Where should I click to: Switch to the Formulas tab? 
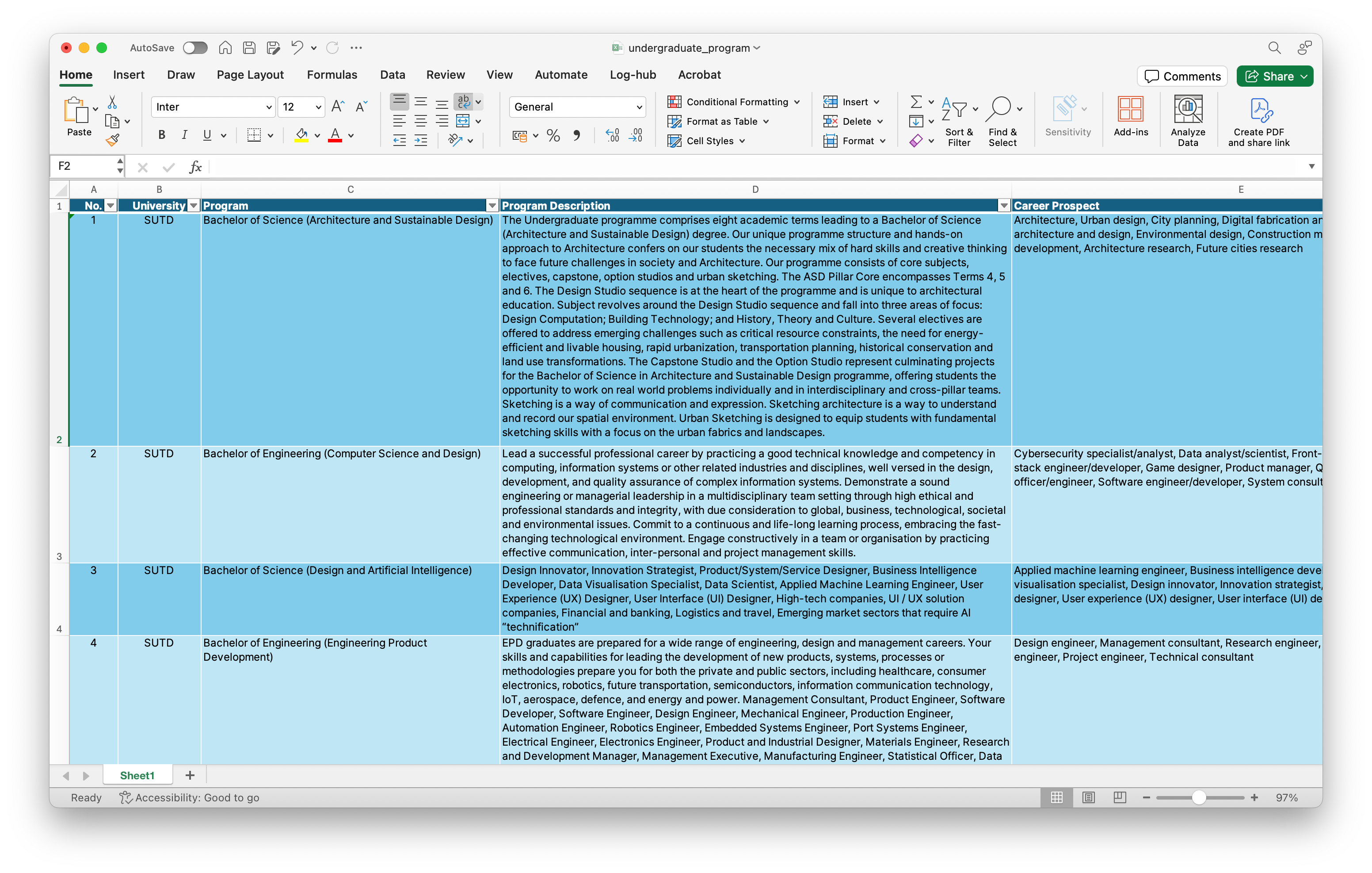point(332,75)
